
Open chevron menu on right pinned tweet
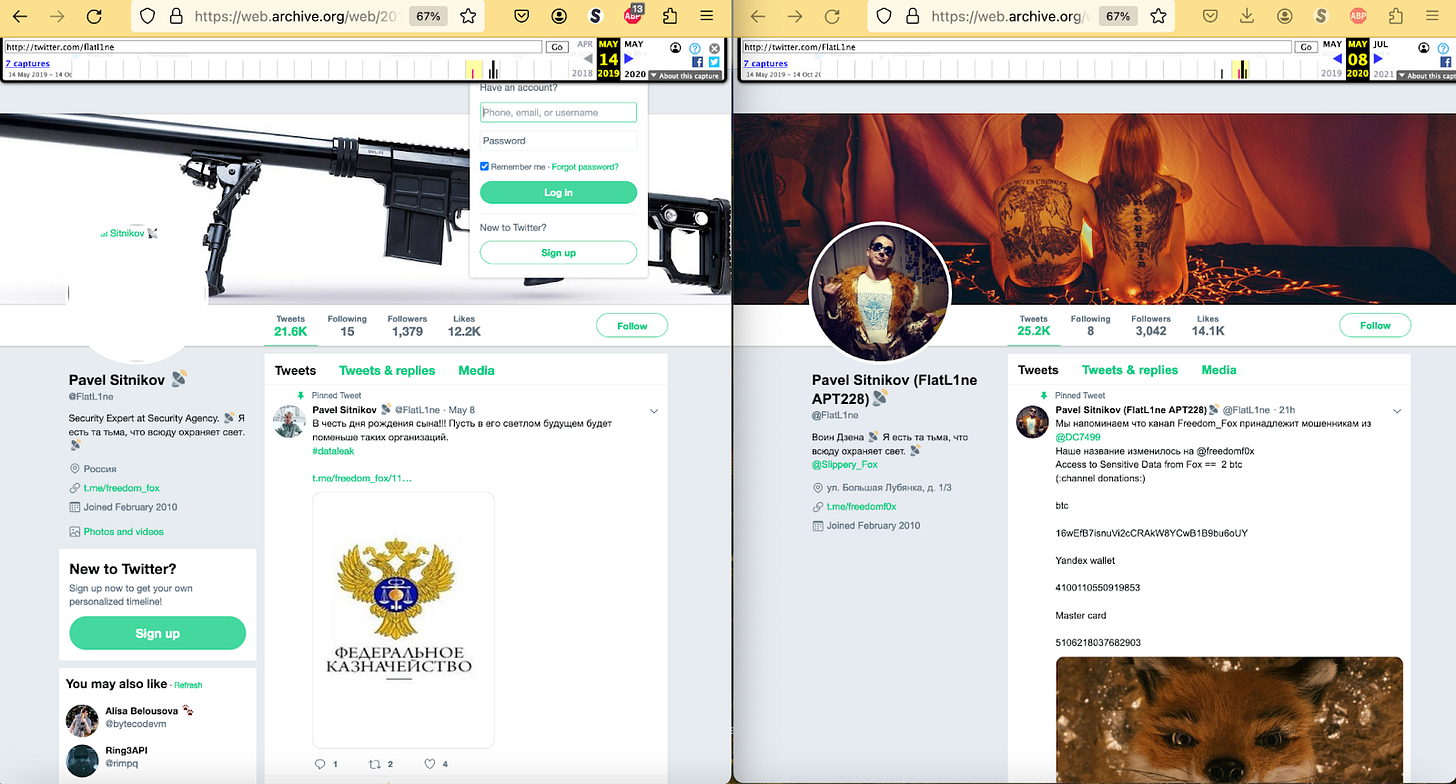pyautogui.click(x=1397, y=410)
